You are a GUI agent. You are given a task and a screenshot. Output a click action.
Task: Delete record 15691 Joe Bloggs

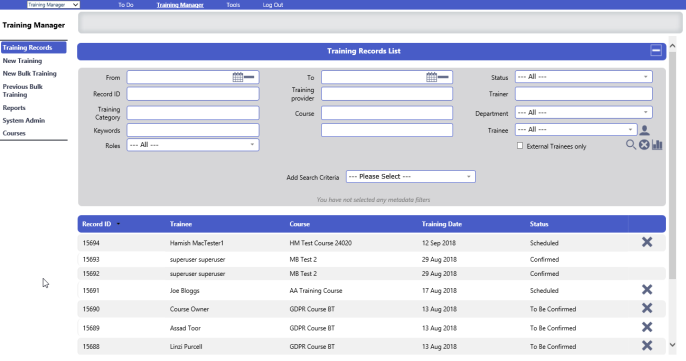click(x=647, y=289)
